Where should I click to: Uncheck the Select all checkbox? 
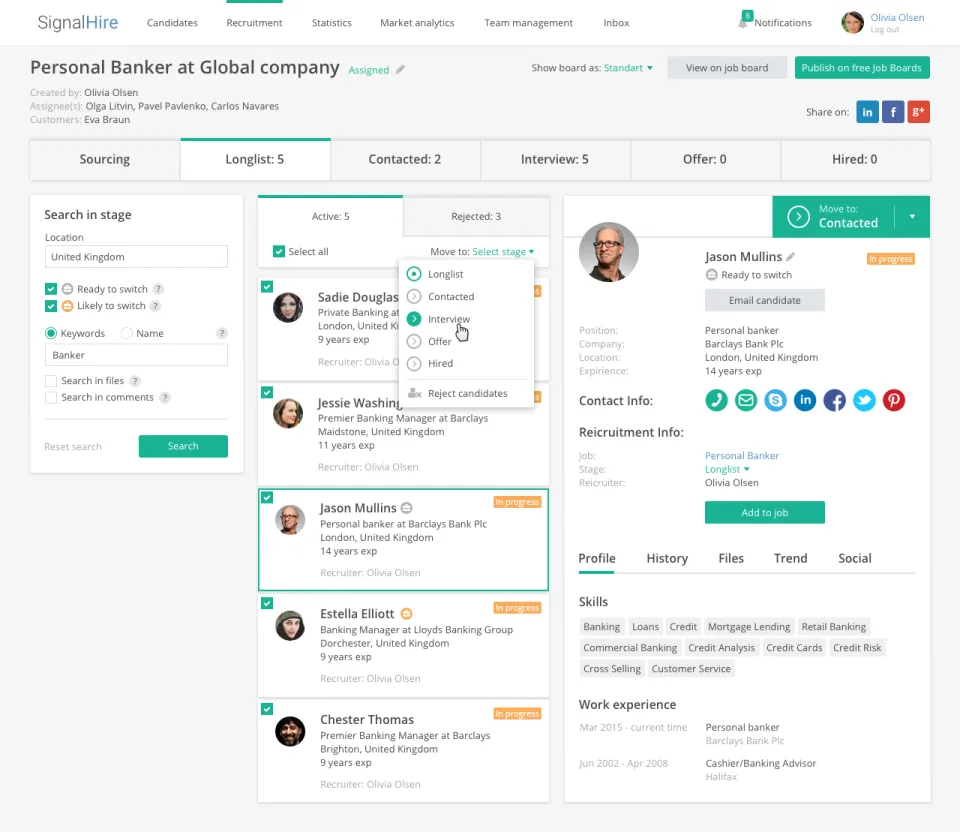(x=279, y=252)
